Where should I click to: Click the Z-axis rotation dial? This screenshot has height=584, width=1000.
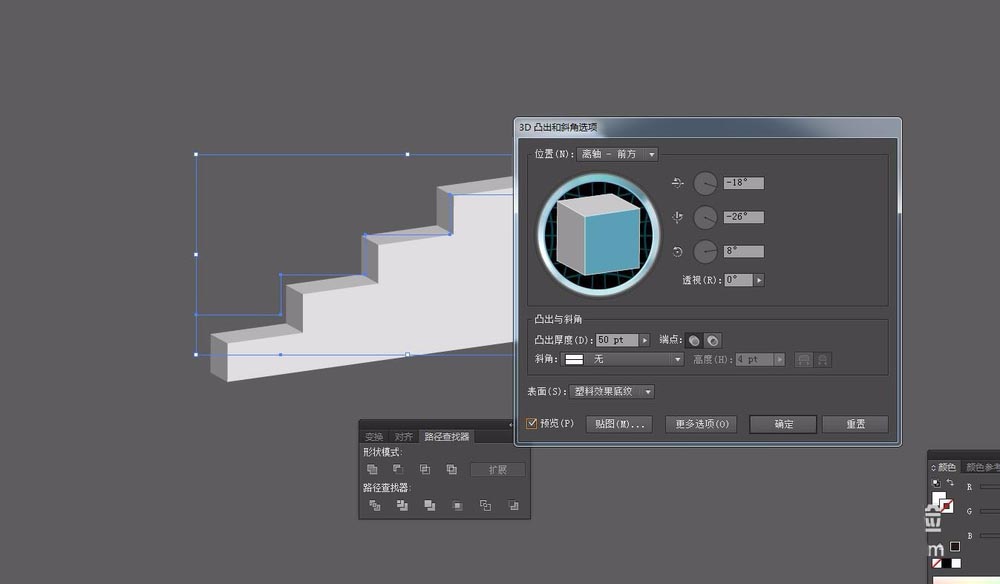pos(705,251)
